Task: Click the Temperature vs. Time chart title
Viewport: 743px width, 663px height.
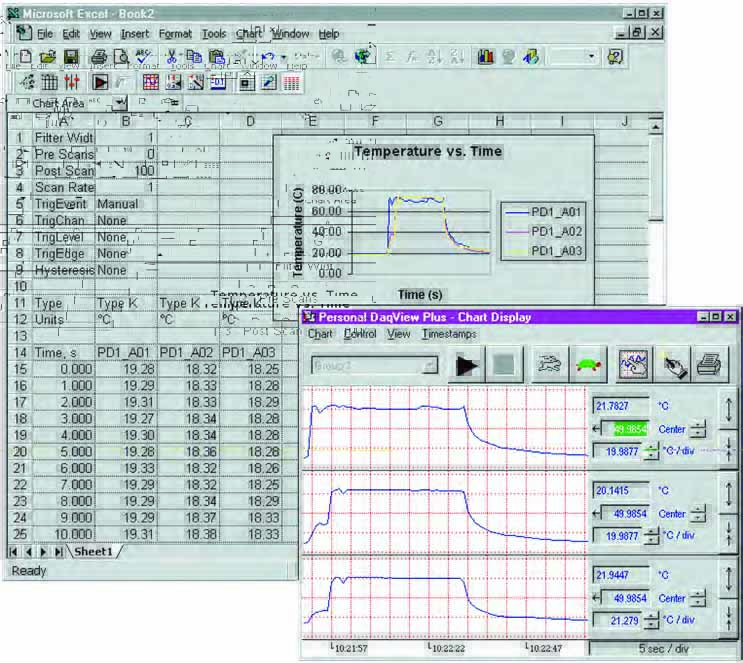Action: (x=428, y=152)
